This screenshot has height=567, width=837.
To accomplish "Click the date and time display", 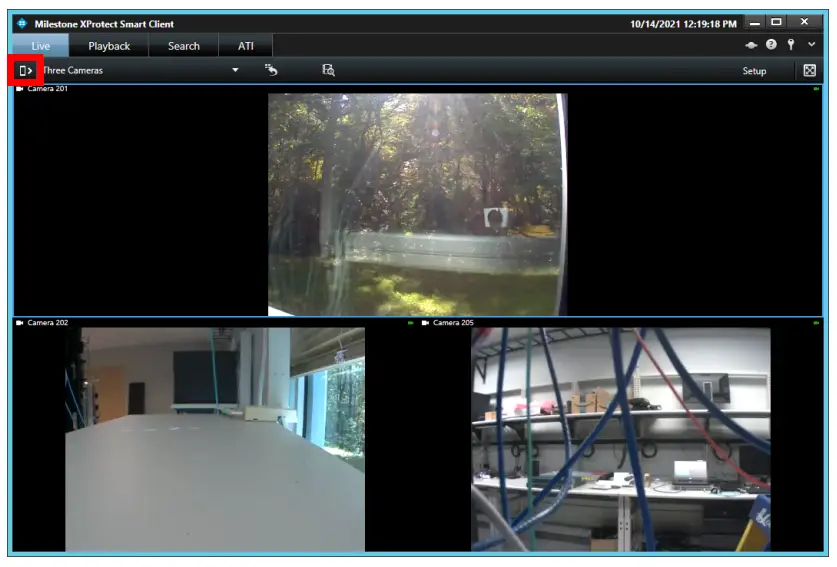I will pos(683,24).
